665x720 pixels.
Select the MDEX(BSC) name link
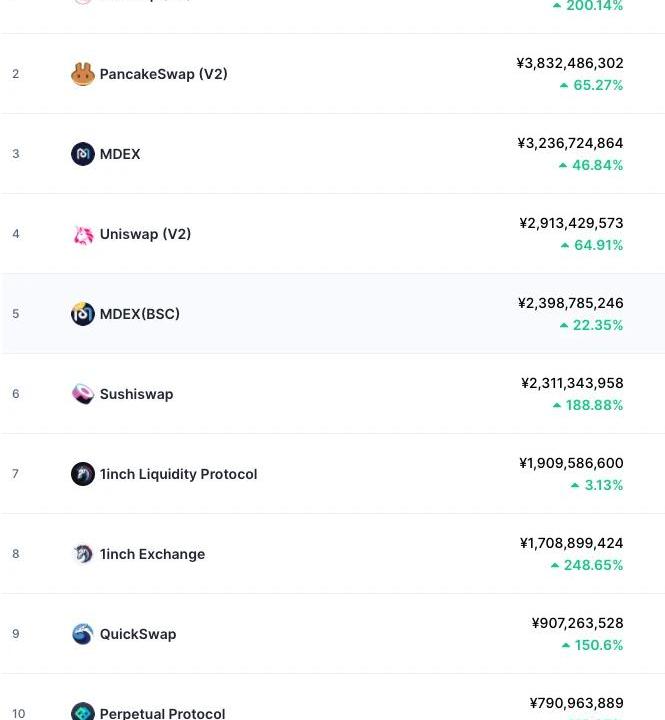coord(140,314)
